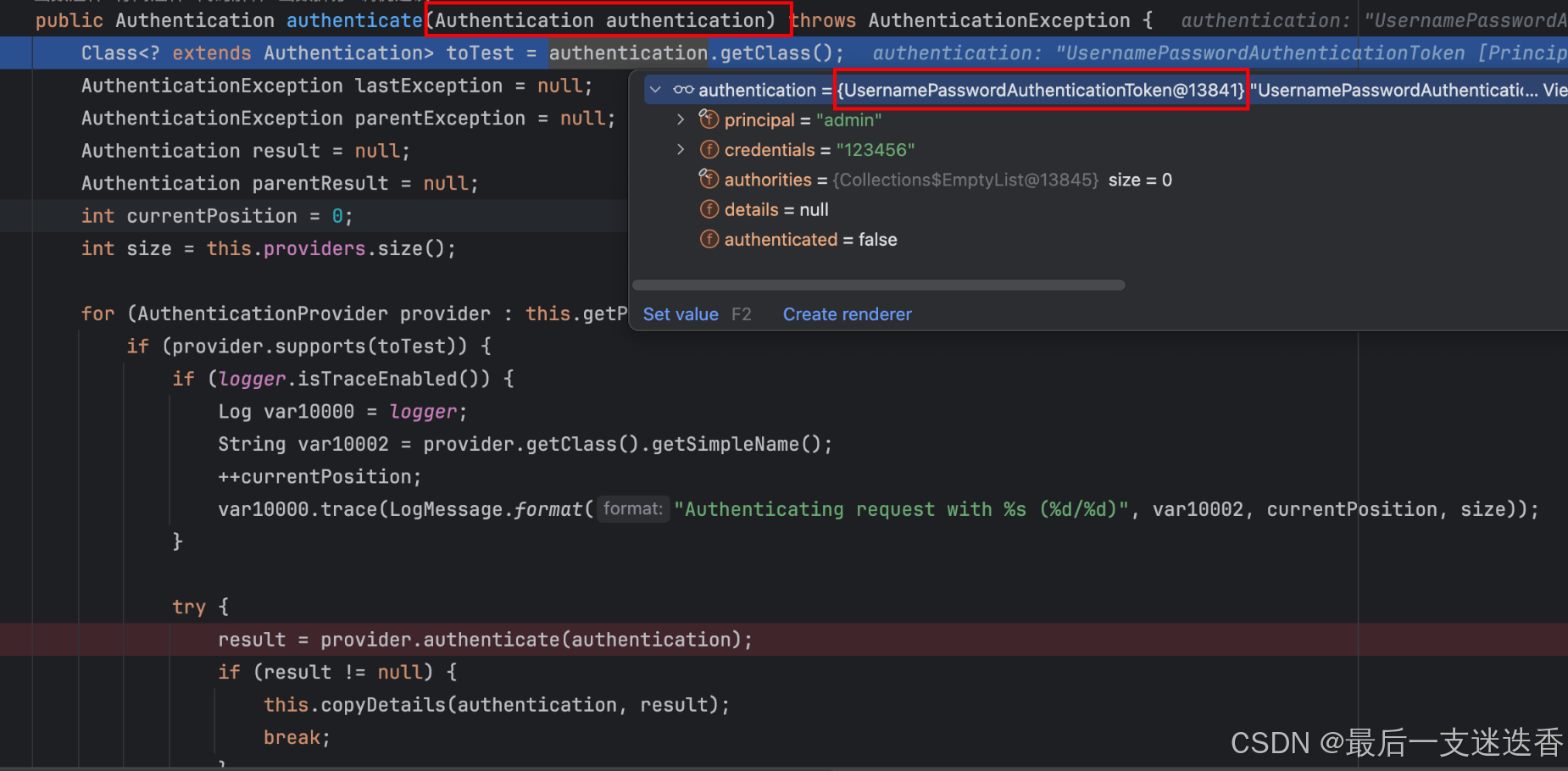Viewport: 1568px width, 771px height.
Task: Click the line Authentication result = null;
Action: 246,151
